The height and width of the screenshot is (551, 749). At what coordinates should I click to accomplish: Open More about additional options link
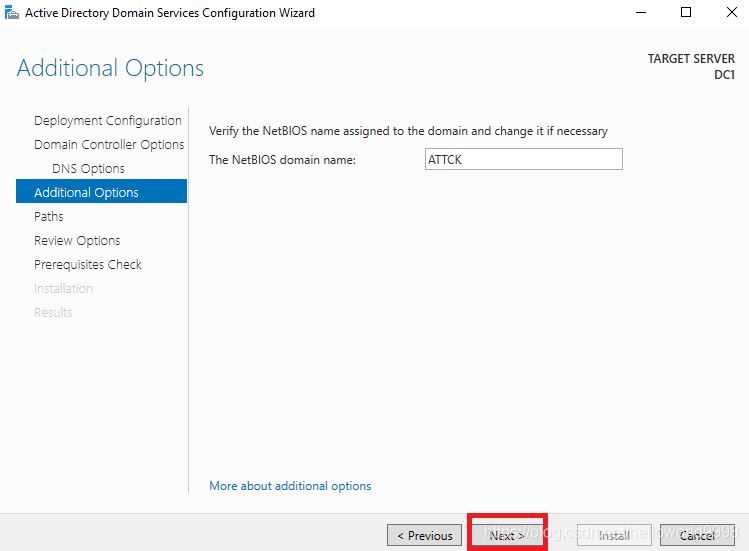[290, 486]
